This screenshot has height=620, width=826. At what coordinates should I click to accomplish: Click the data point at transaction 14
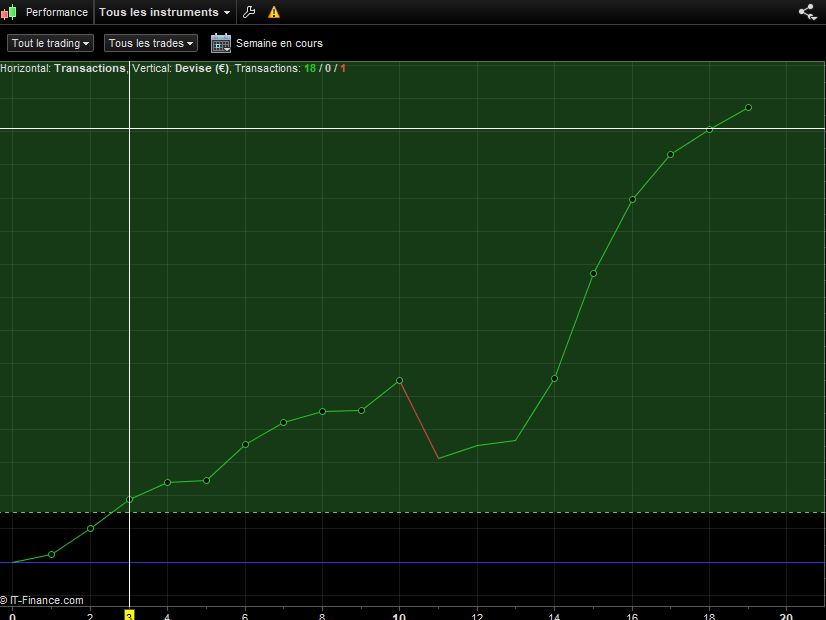click(554, 379)
